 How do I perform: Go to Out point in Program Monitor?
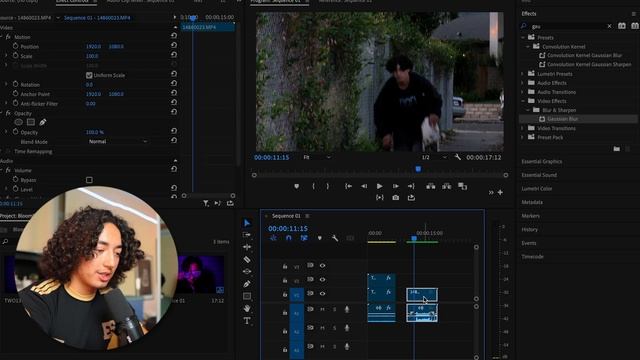pos(411,186)
